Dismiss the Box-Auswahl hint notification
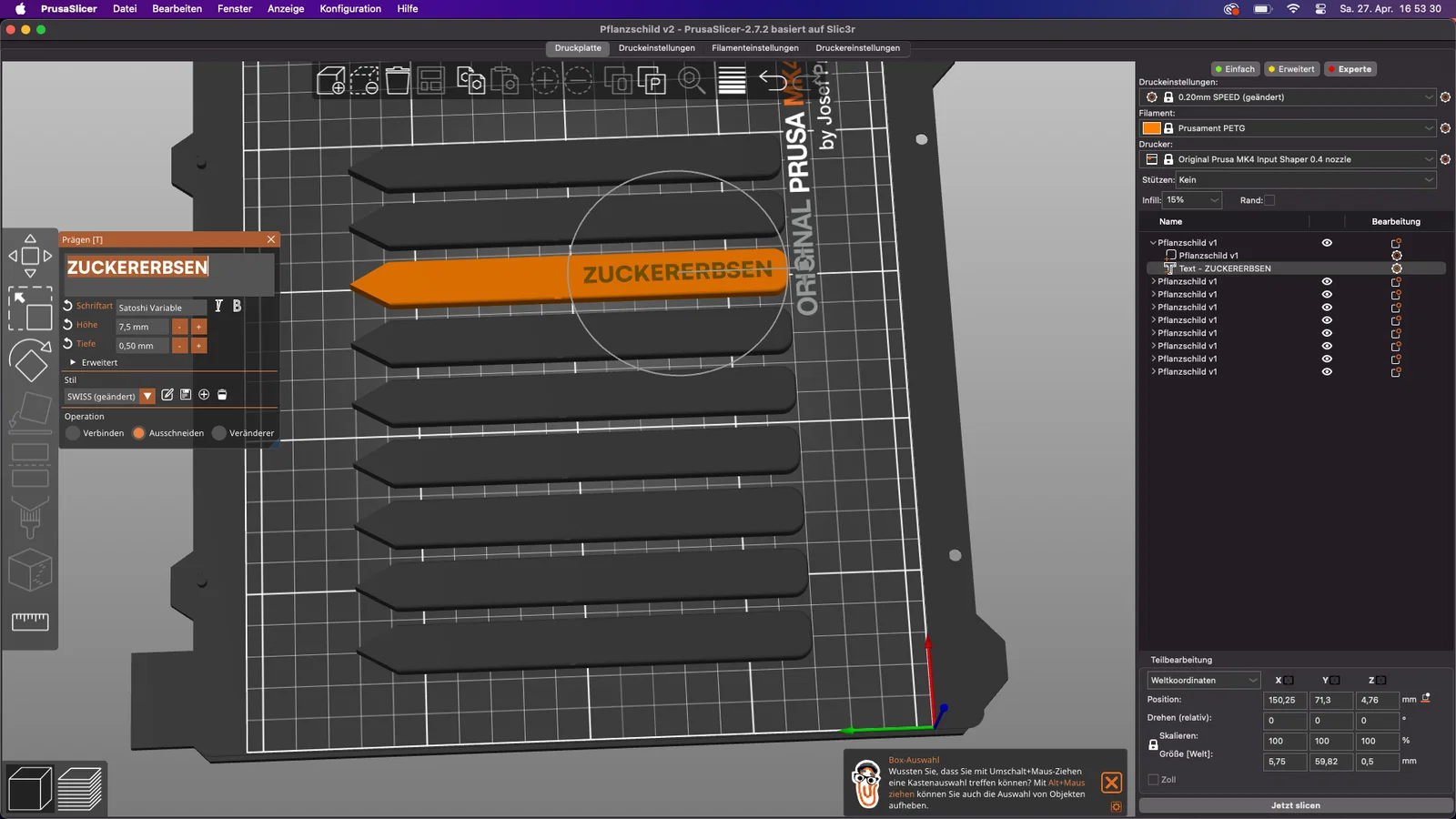 point(1111,783)
